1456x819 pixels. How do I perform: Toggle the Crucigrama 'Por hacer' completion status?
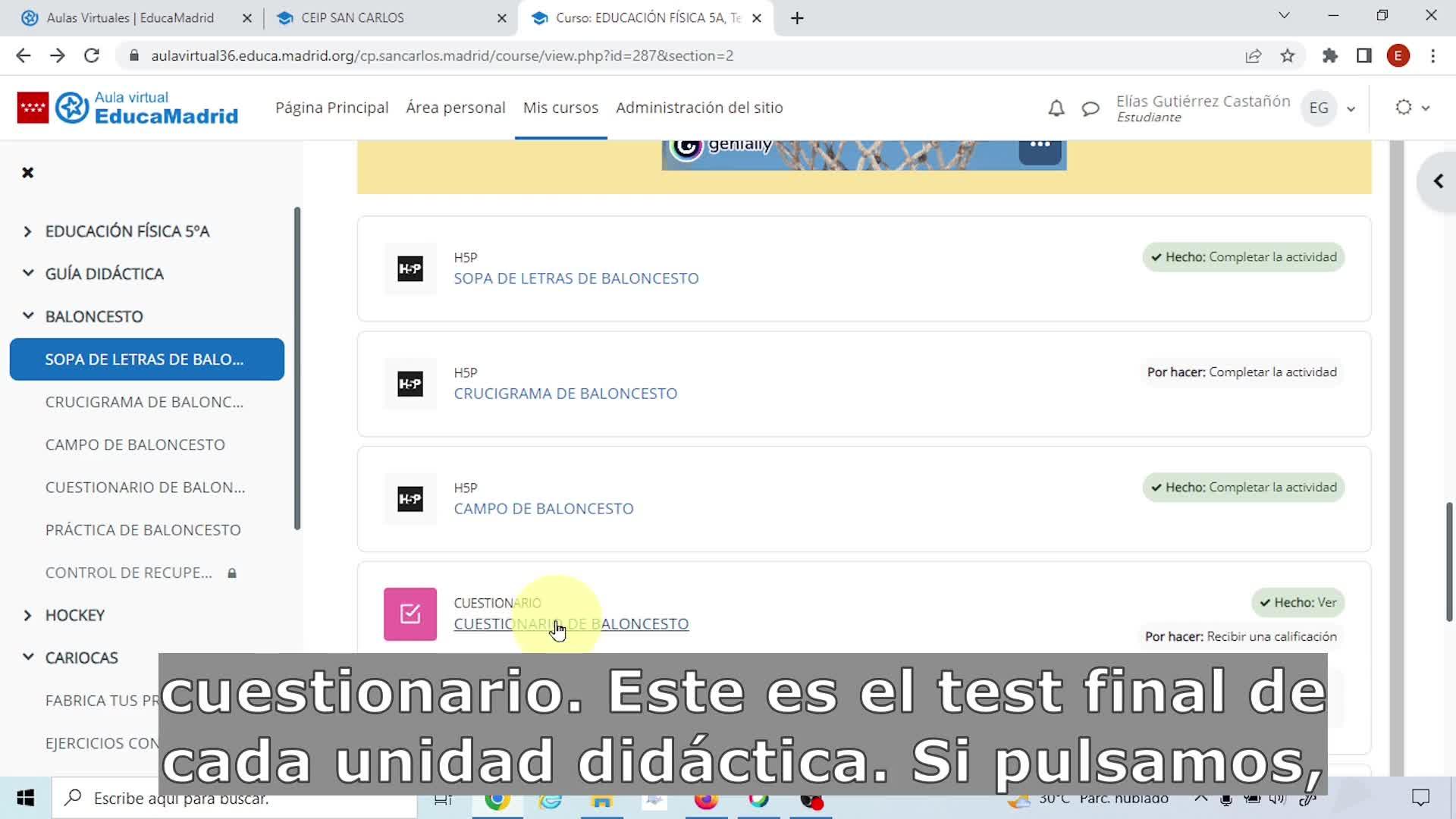[1241, 372]
